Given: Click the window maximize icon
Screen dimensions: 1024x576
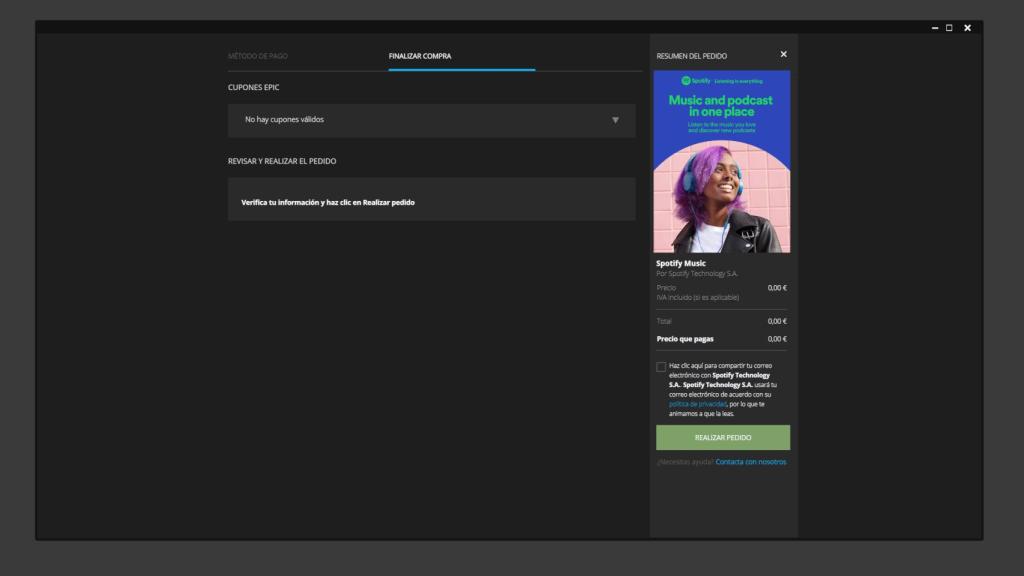Looking at the screenshot, I should [950, 28].
